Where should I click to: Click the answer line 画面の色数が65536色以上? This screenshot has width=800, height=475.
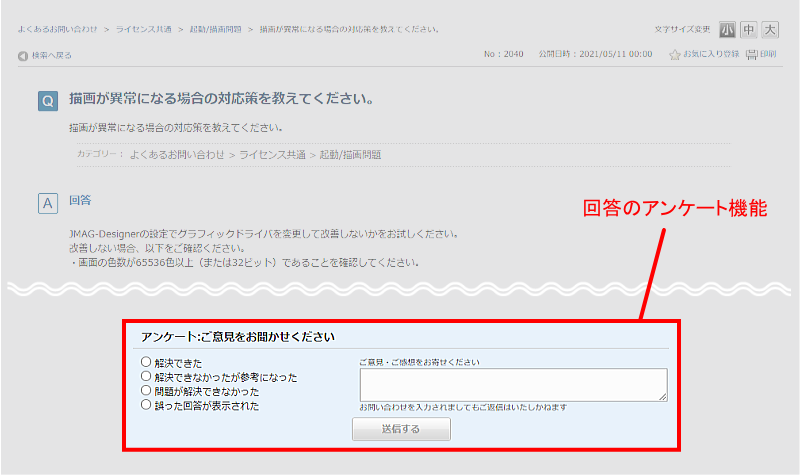(244, 262)
